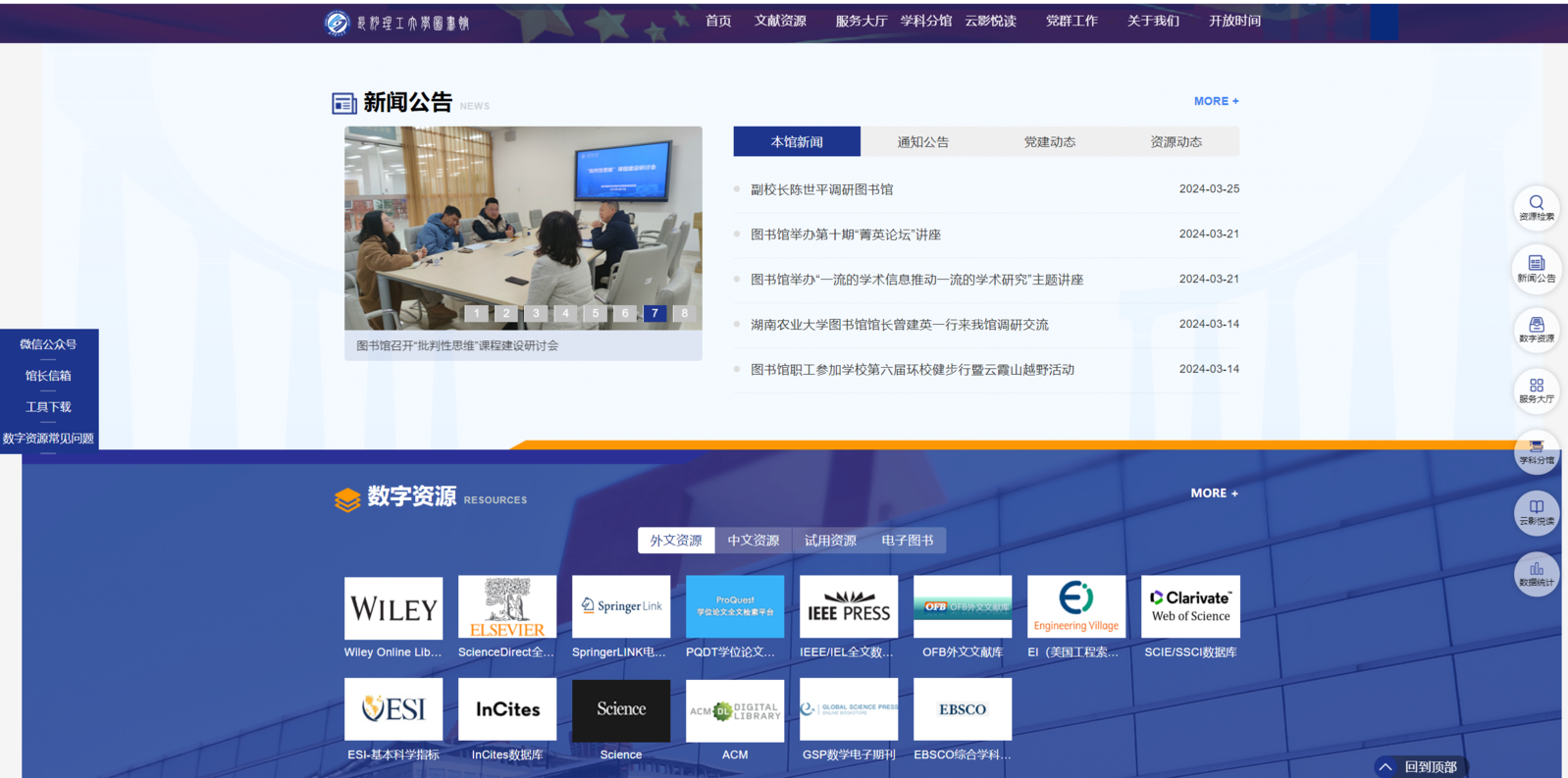Image resolution: width=1568 pixels, height=778 pixels.
Task: Open the IEEE Press database logo
Action: [849, 607]
